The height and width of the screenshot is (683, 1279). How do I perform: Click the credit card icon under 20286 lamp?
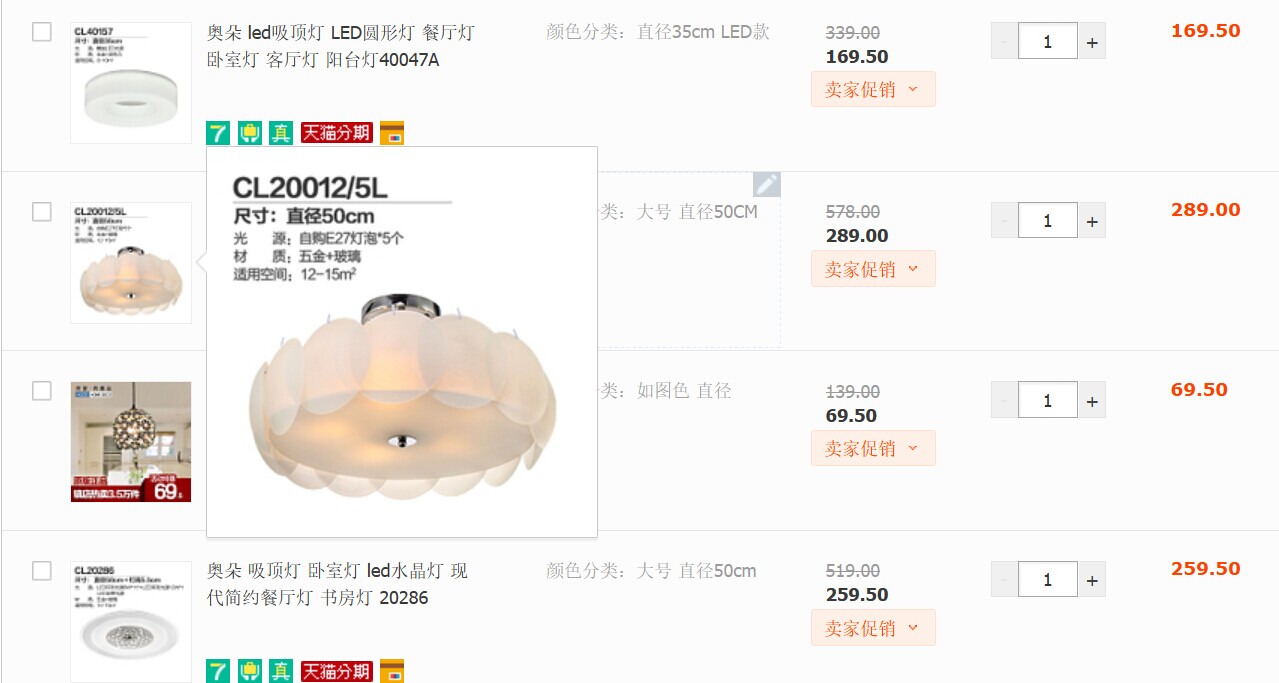coord(392,671)
